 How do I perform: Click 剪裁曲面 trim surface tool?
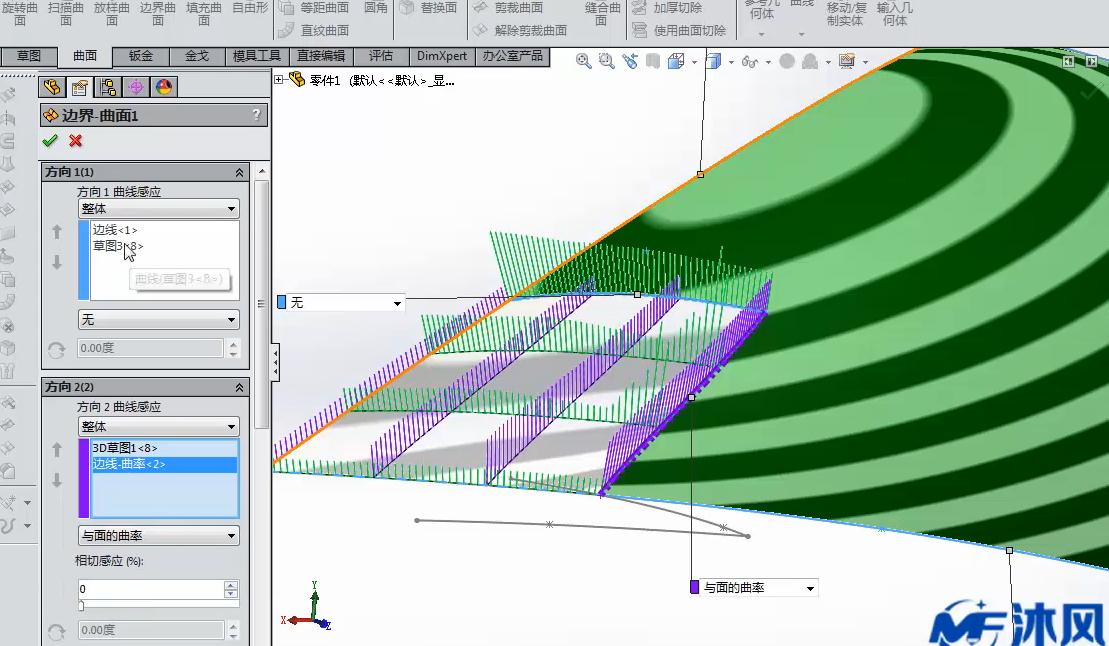click(508, 8)
